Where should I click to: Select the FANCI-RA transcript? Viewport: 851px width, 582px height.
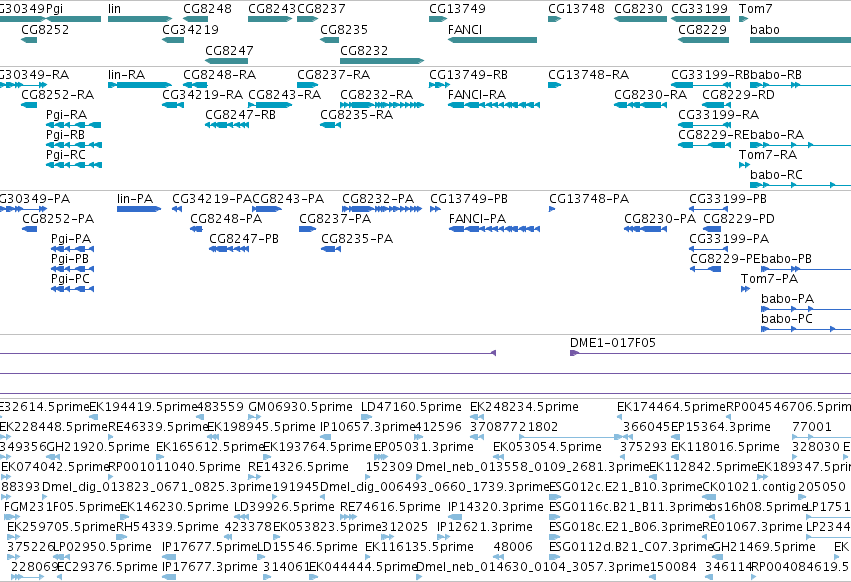pyautogui.click(x=494, y=105)
